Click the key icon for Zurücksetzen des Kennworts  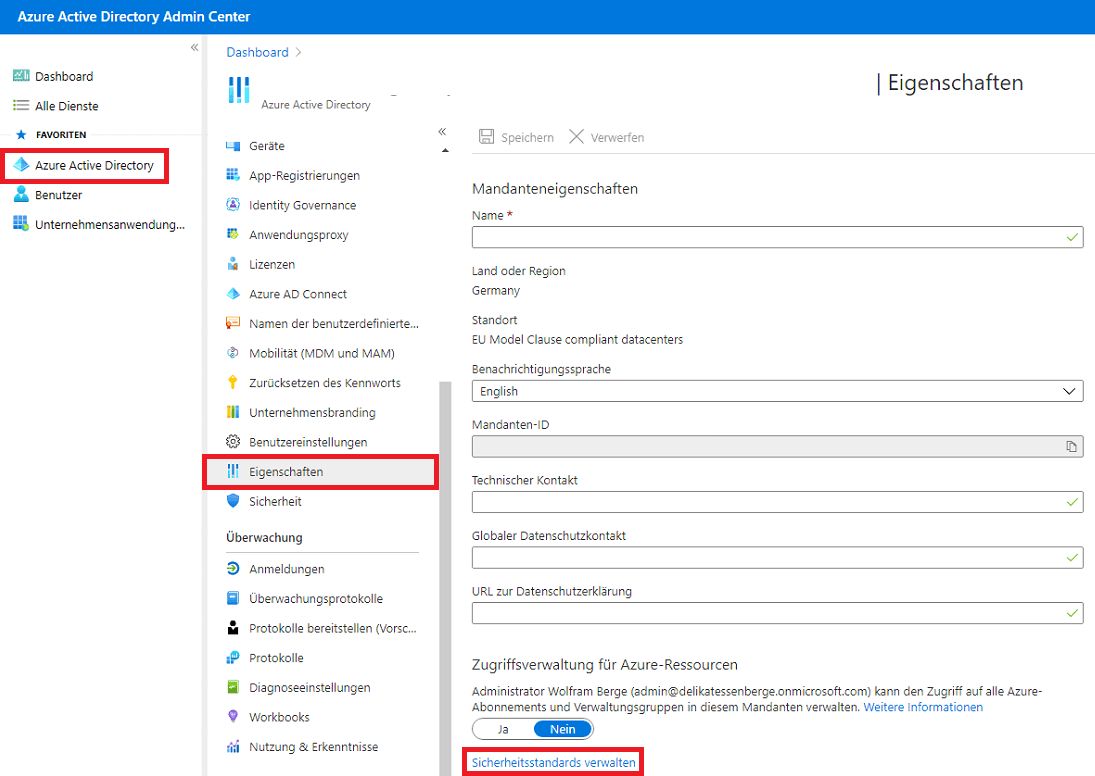click(x=233, y=382)
